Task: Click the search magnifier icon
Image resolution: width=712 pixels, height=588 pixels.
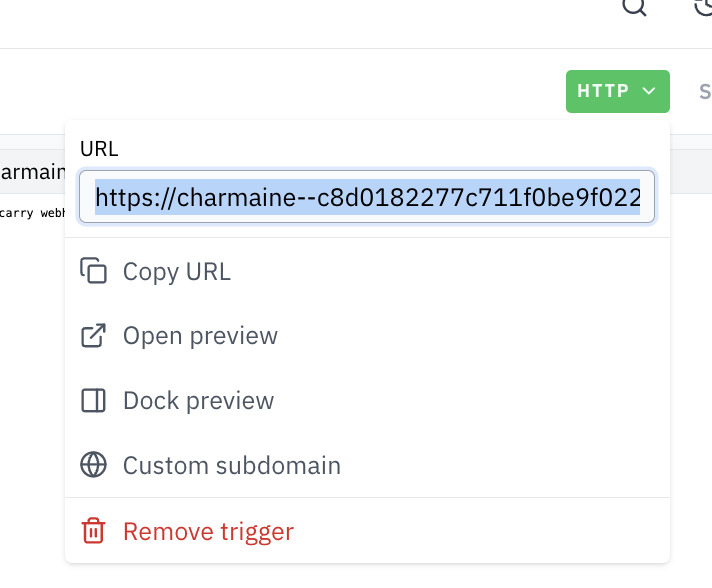Action: pos(634,6)
